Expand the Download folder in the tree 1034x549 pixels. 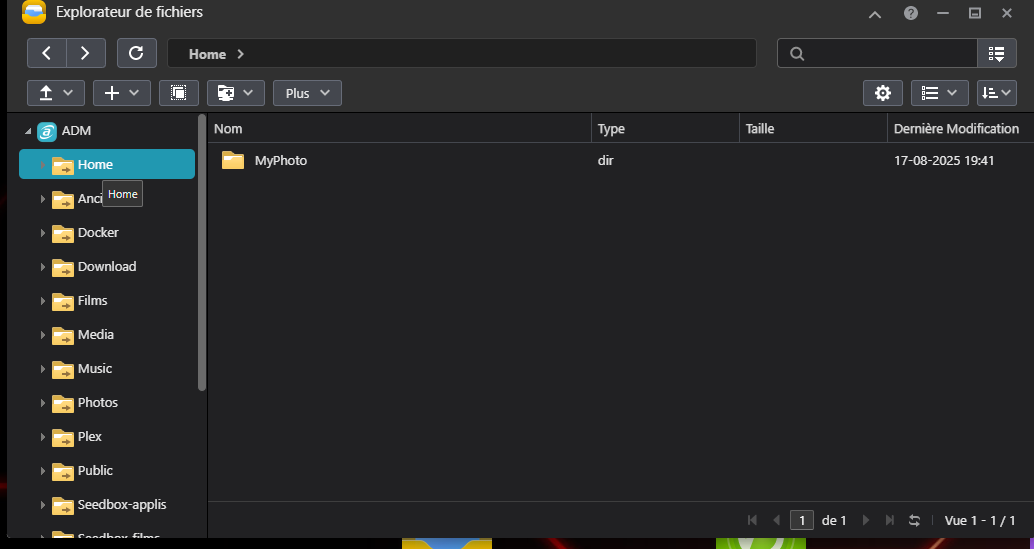(42, 267)
